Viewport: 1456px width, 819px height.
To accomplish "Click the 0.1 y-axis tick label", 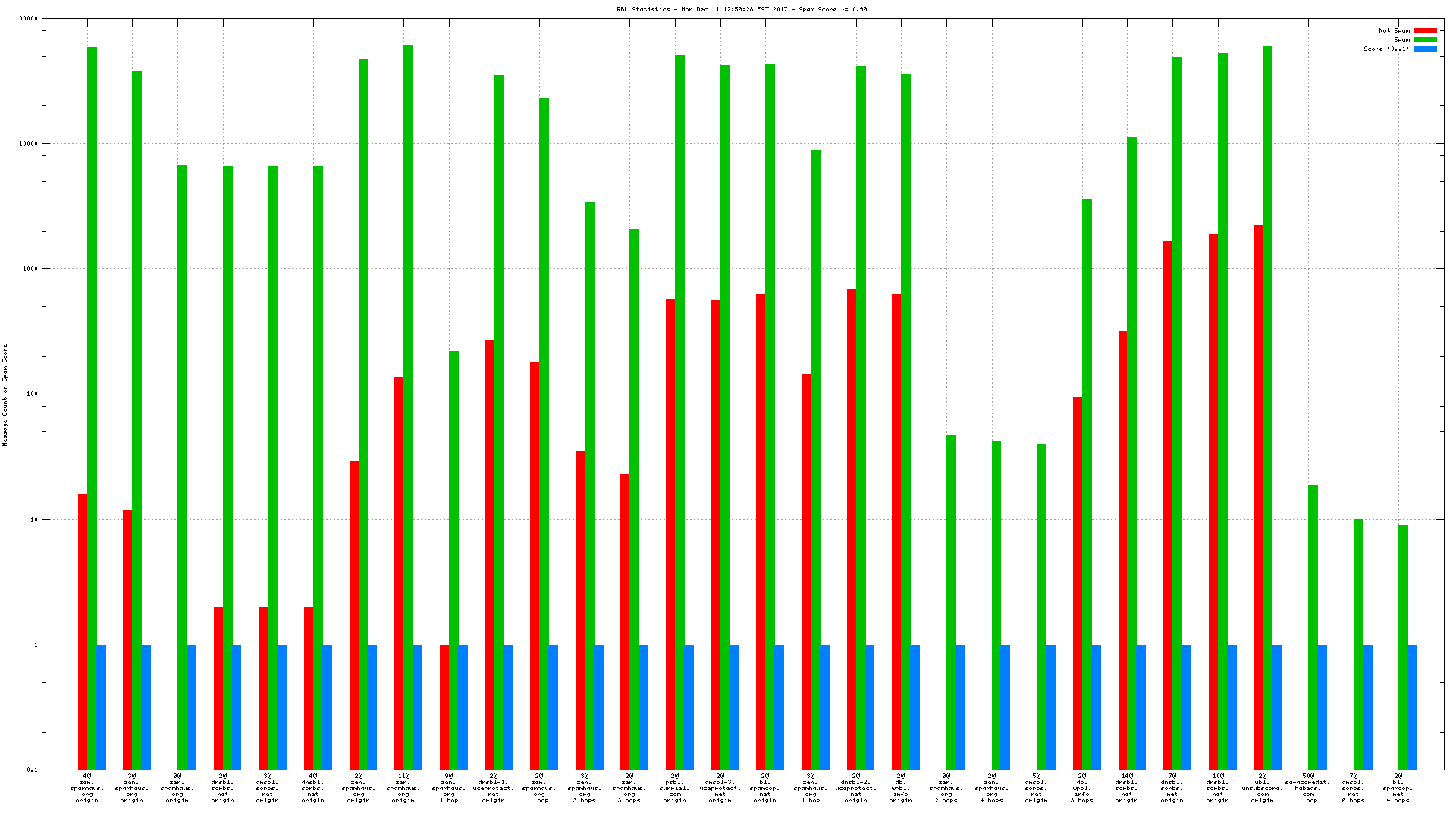I will [x=32, y=770].
